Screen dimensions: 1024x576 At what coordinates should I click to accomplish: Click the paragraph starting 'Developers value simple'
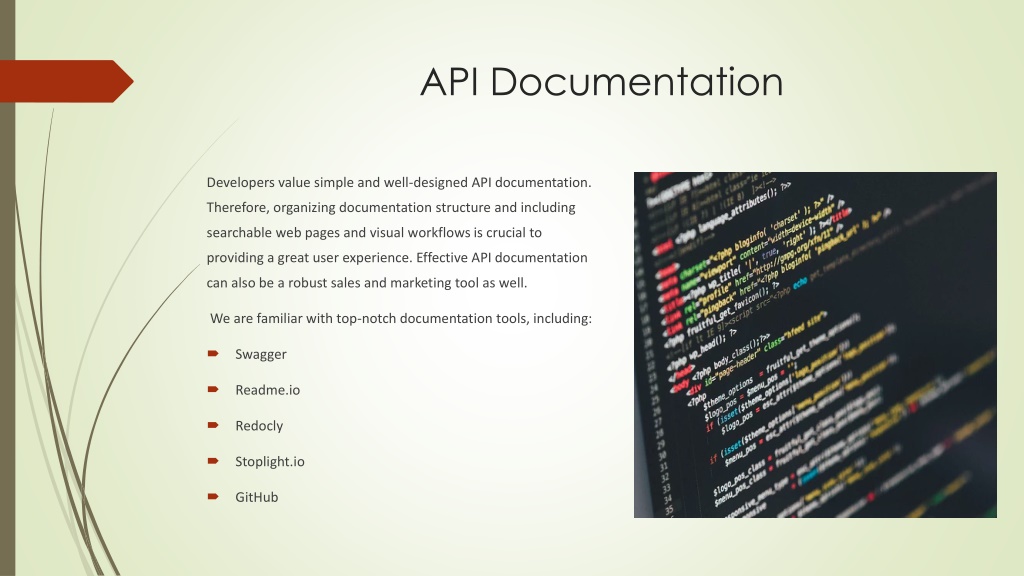[399, 232]
